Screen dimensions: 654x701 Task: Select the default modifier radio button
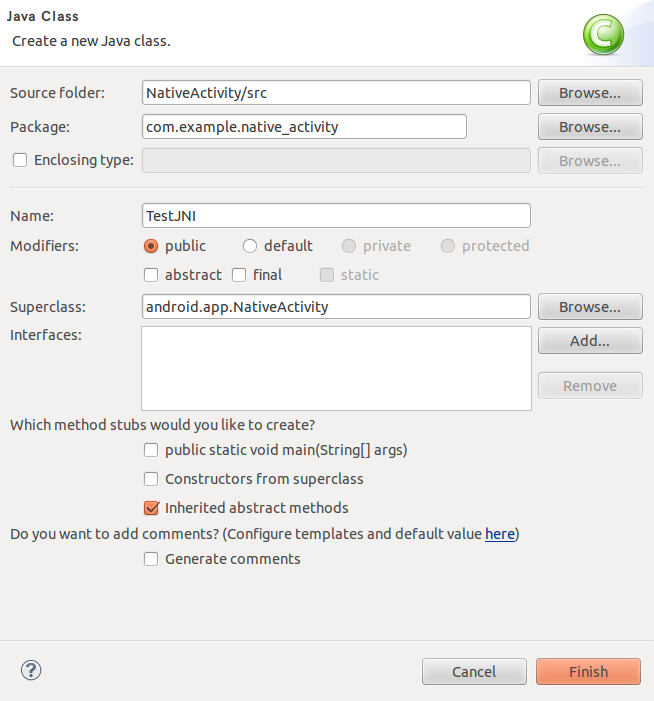tap(249, 246)
